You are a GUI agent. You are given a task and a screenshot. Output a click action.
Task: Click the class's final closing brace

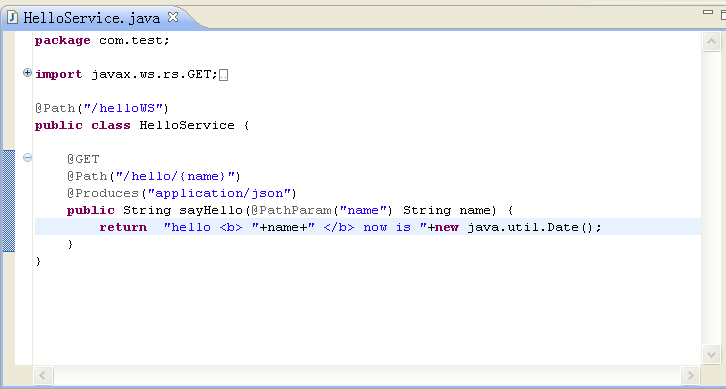coord(38,261)
